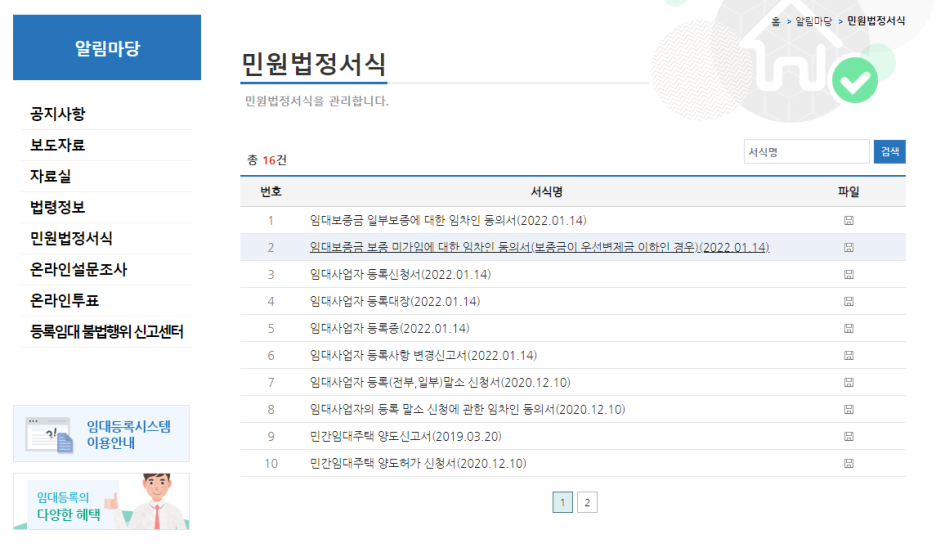Viewport: 936px width, 548px height.
Task: Open 보도자료 in sidebar menu
Action: pos(58,144)
